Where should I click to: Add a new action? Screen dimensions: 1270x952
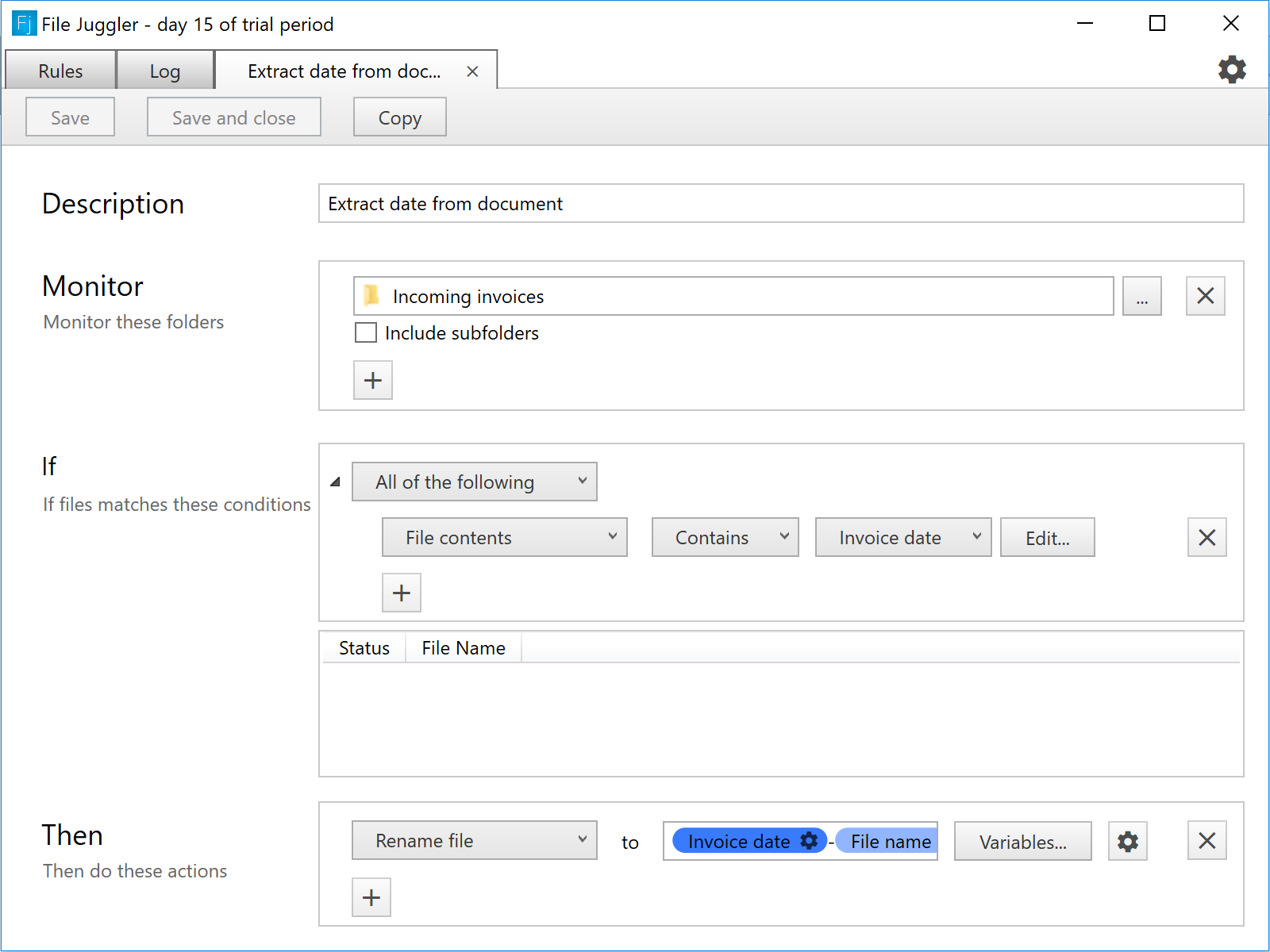click(x=371, y=897)
